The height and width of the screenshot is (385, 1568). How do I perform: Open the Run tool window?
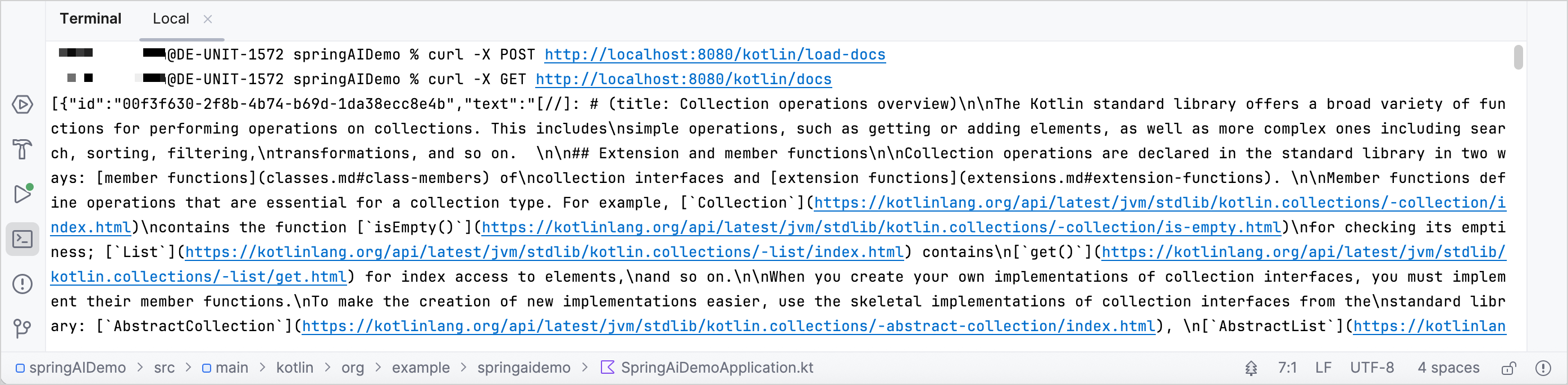[22, 194]
